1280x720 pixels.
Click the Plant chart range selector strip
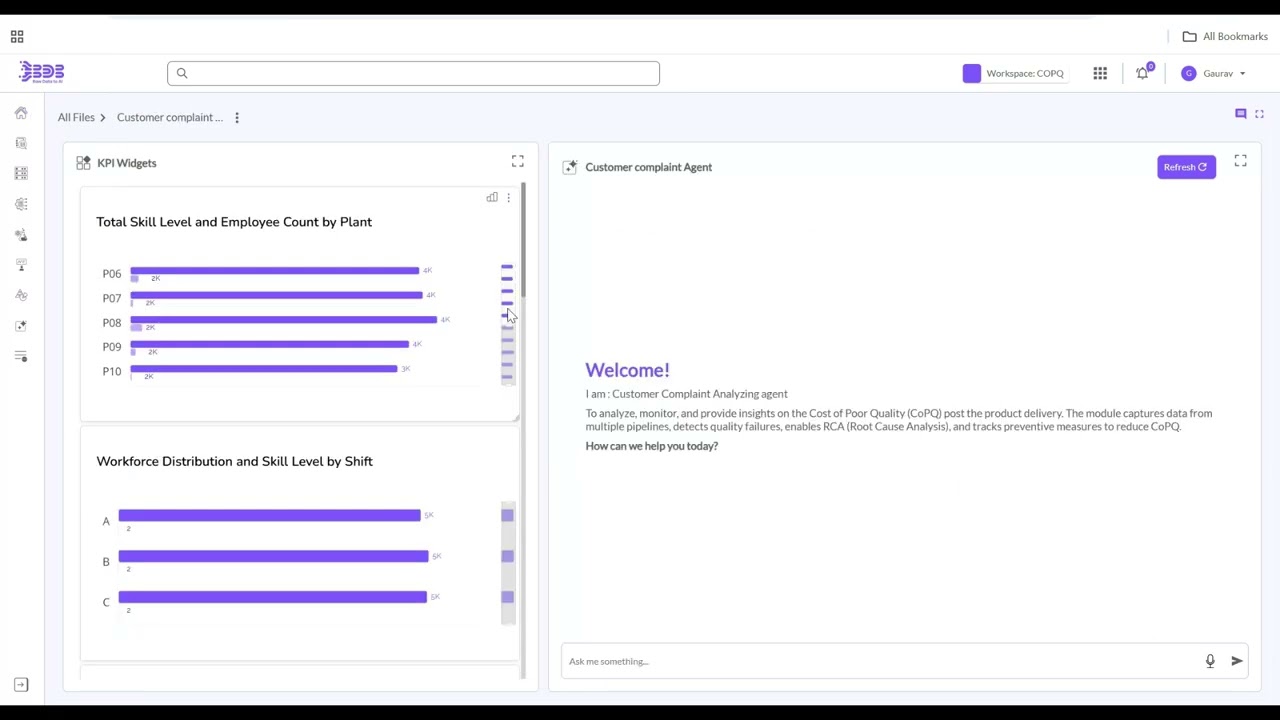tap(508, 324)
